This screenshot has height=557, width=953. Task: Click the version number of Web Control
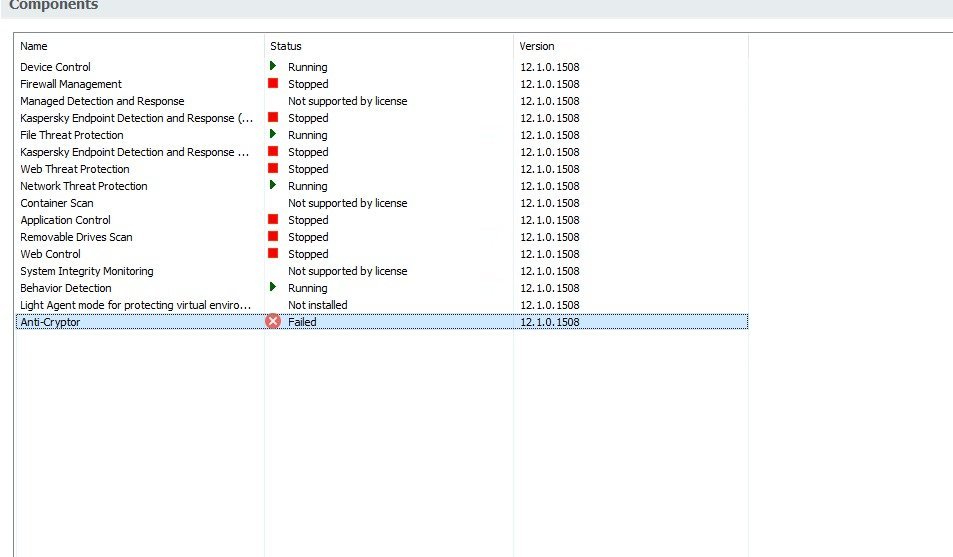pyautogui.click(x=549, y=254)
